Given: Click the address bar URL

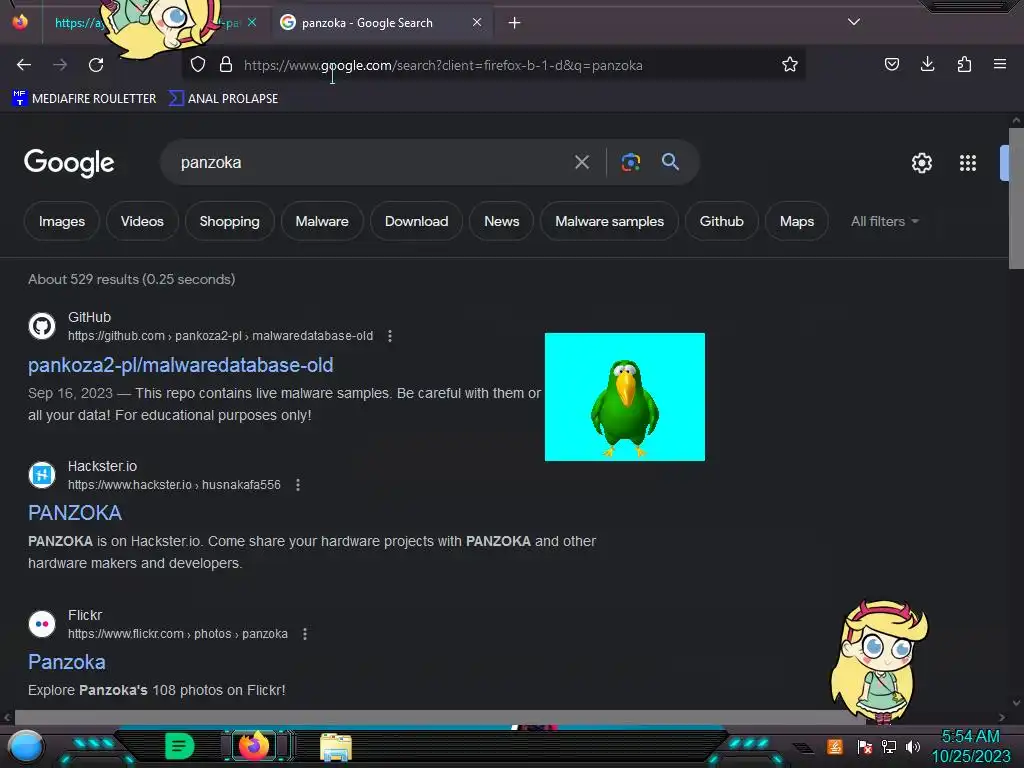Looking at the screenshot, I should pos(443,65).
